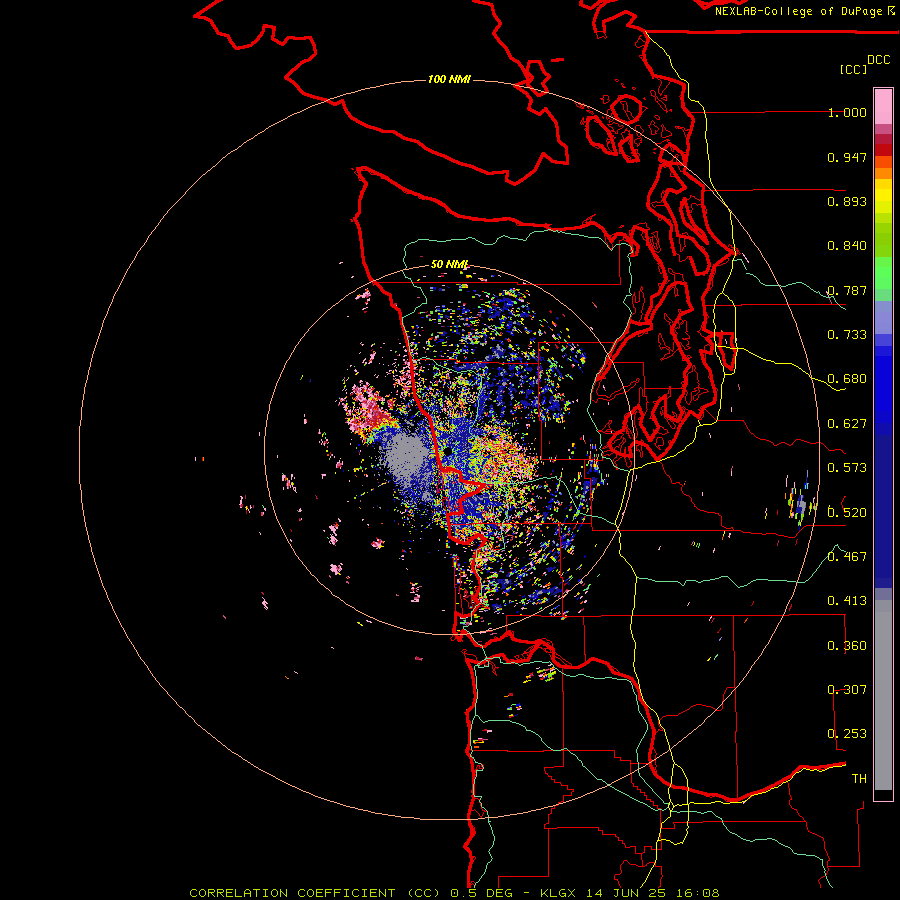Select the 0.680 scale value

click(x=847, y=379)
